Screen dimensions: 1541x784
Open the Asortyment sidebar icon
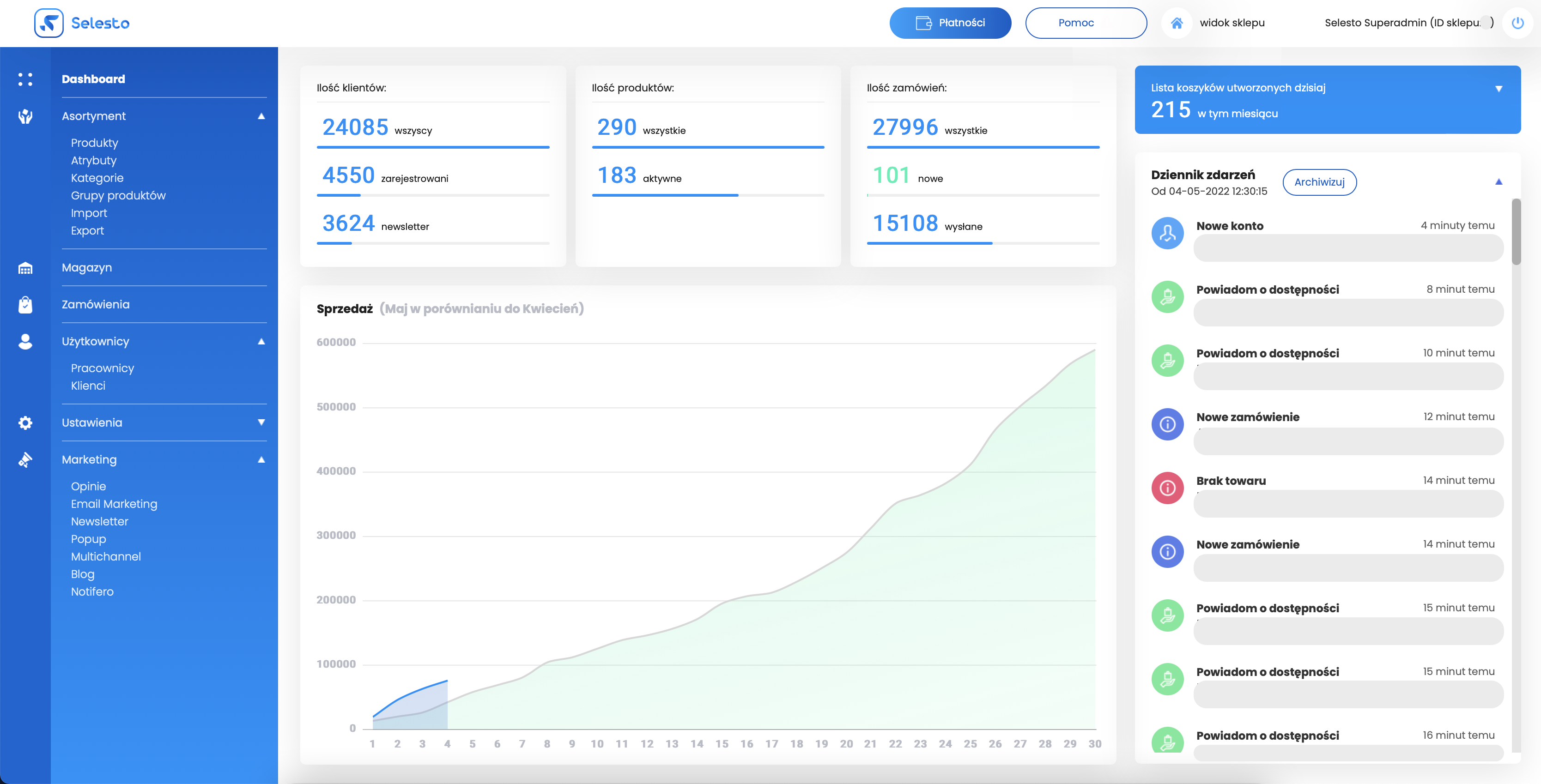25,116
